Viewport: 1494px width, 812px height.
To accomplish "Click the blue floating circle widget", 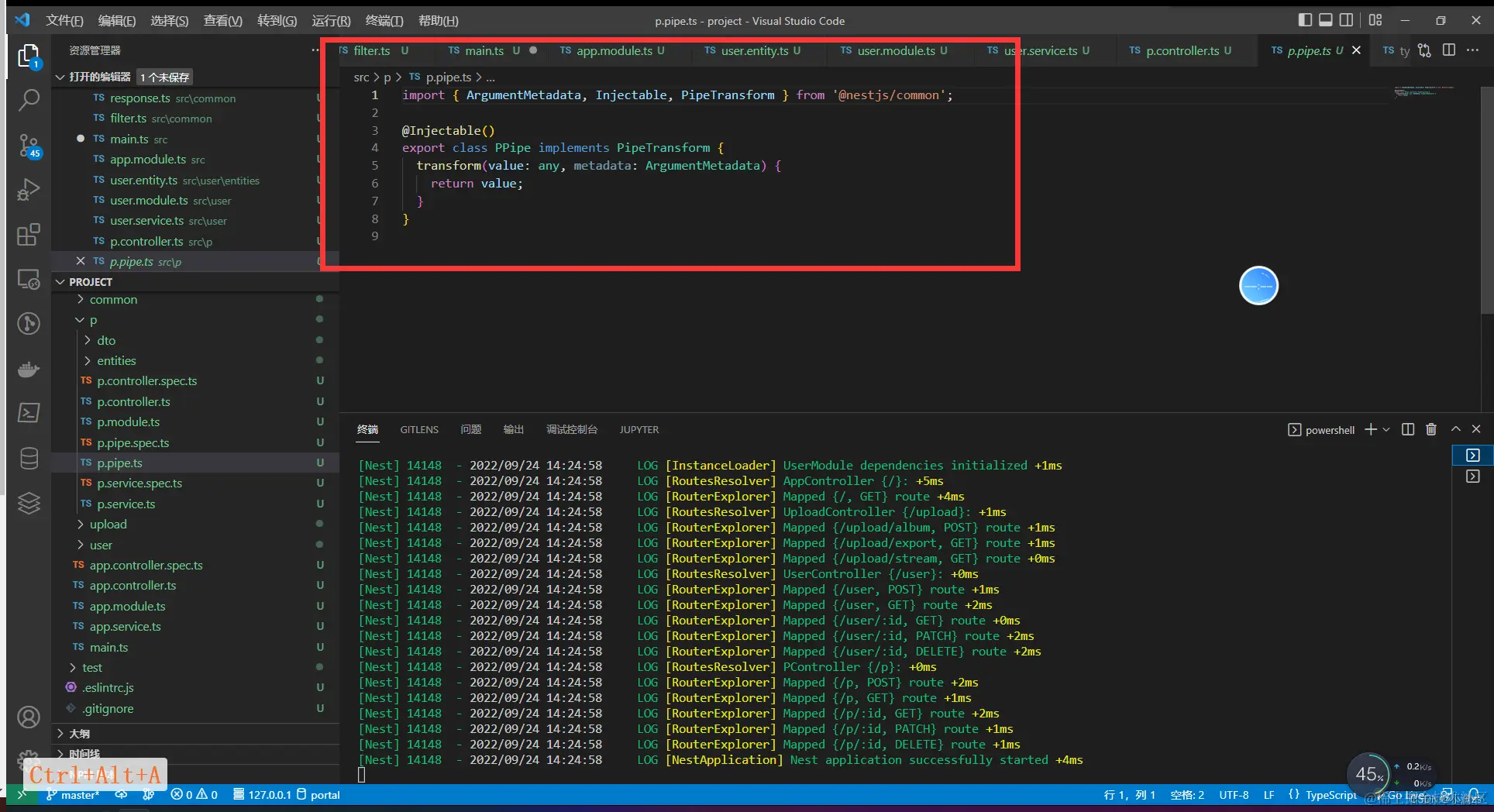I will [1258, 286].
